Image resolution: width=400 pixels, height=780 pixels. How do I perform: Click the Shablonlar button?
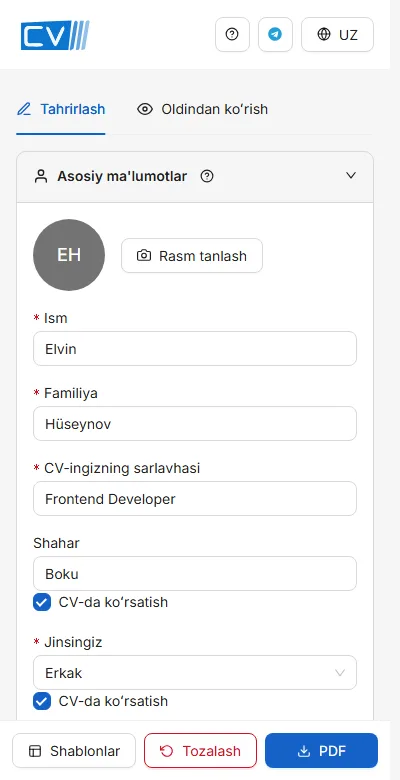click(x=74, y=751)
